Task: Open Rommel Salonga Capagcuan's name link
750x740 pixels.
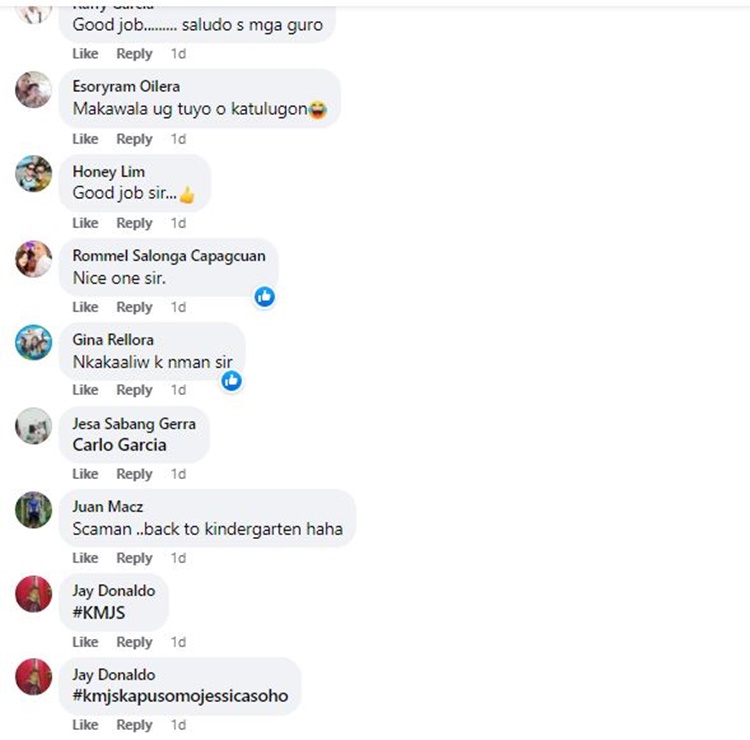Action: pos(169,256)
